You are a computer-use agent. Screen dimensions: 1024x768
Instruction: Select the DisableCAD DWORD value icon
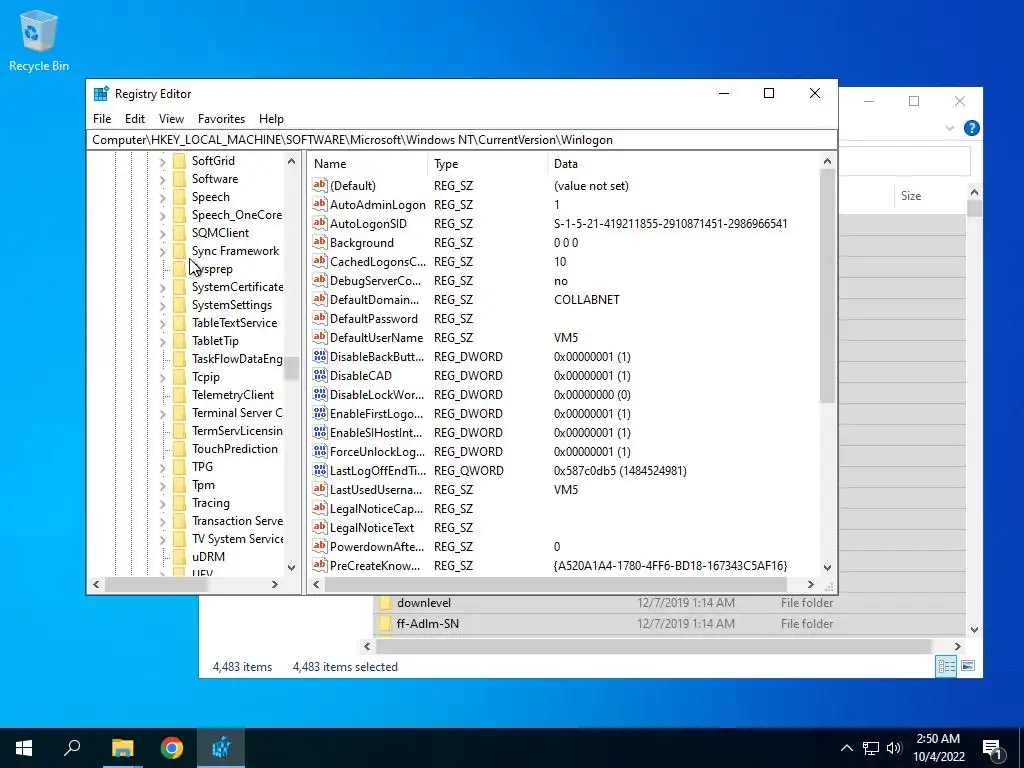319,376
